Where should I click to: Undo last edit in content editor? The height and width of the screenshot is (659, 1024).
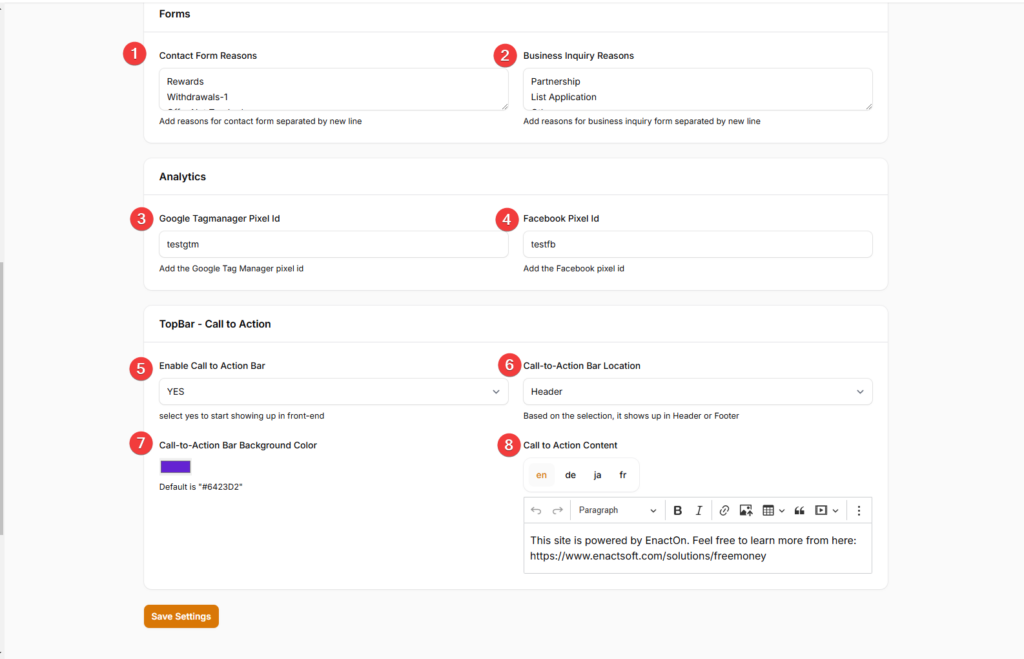click(x=536, y=511)
